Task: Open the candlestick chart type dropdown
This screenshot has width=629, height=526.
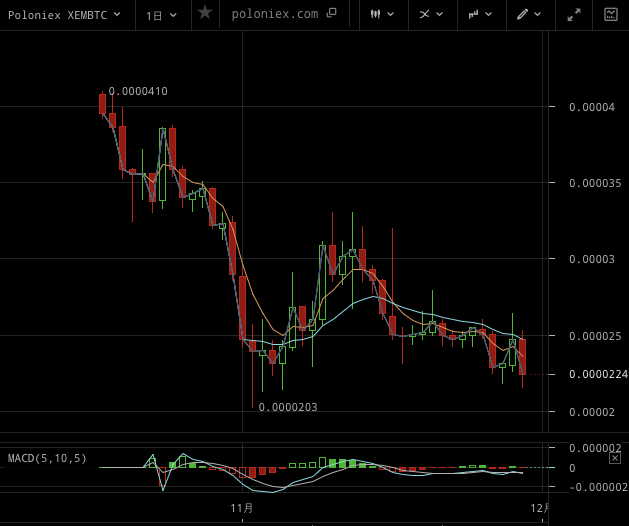Action: pos(382,14)
